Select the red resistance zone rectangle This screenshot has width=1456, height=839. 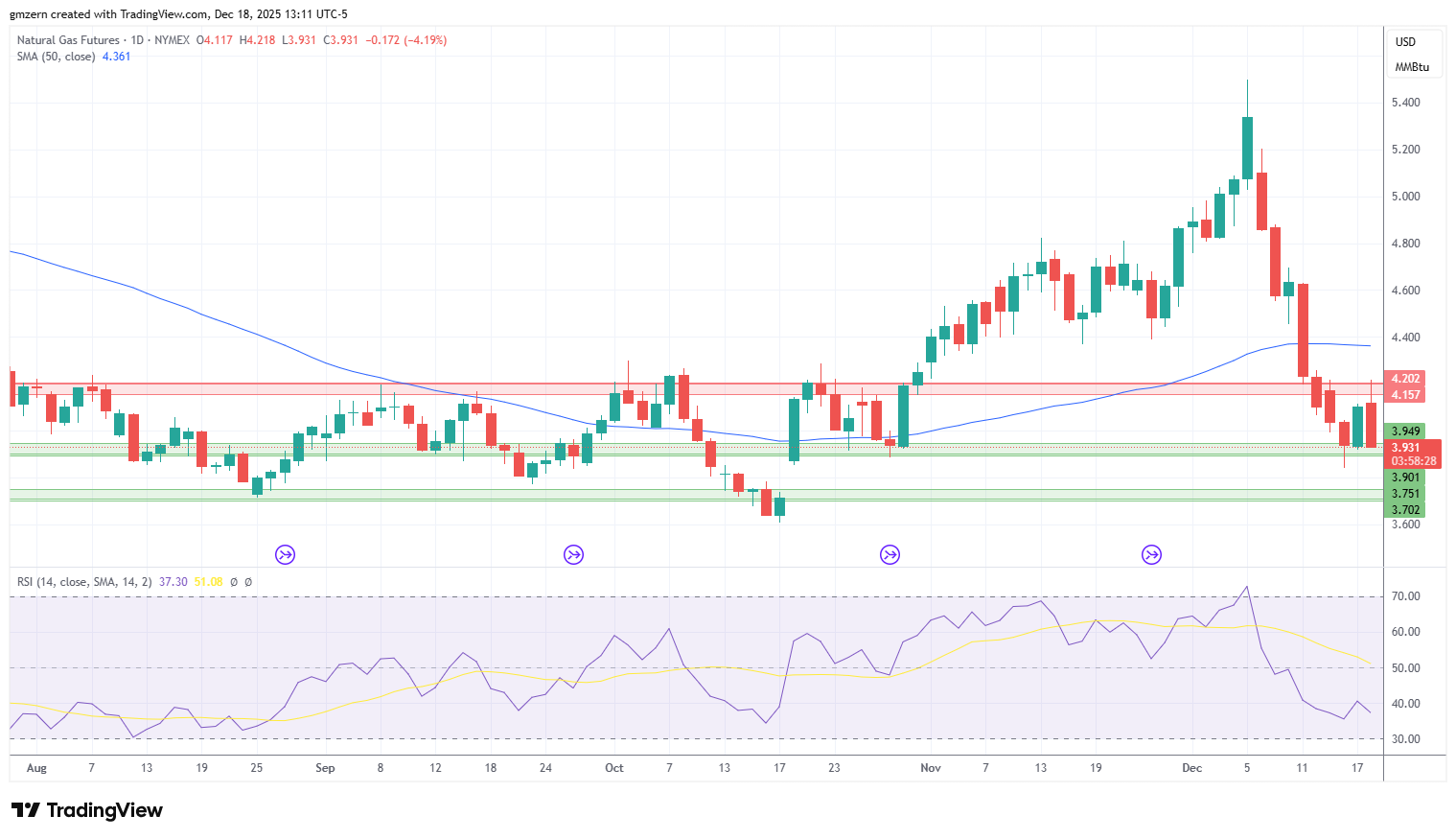[696, 388]
